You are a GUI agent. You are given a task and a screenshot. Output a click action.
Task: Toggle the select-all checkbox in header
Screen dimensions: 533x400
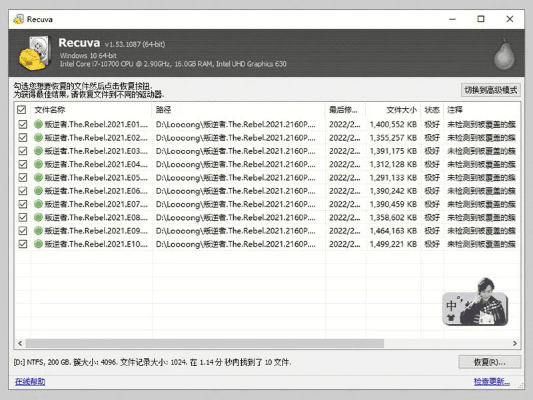point(21,110)
